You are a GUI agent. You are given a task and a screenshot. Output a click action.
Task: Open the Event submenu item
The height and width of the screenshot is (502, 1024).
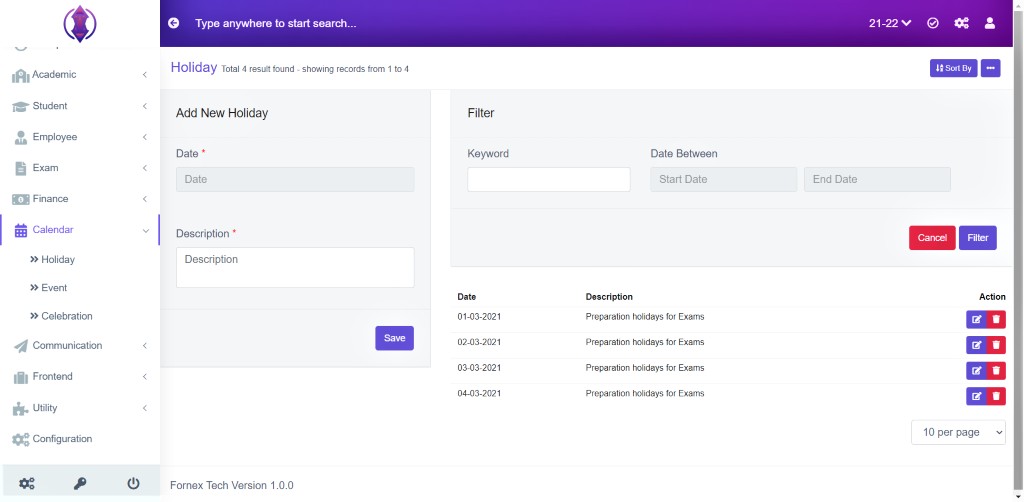click(48, 287)
